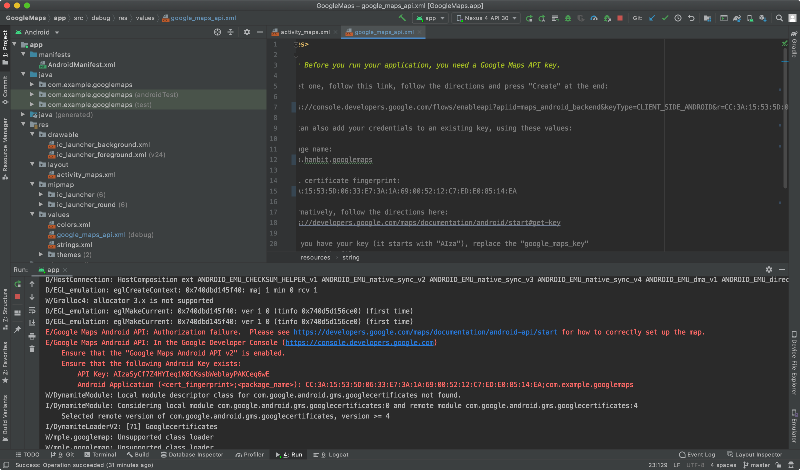This screenshot has height=470, width=800.
Task: Open the Profiler tool window tab
Action: pos(249,455)
